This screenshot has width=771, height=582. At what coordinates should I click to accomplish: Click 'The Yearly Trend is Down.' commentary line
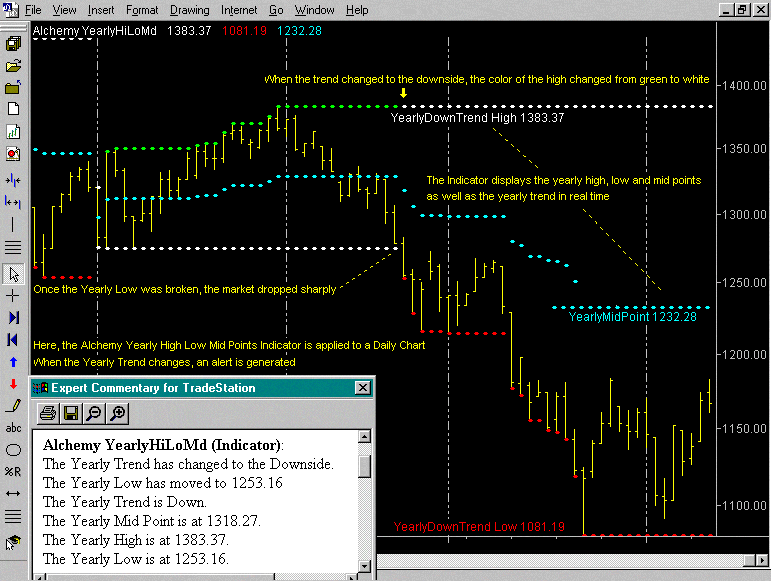coord(124,502)
